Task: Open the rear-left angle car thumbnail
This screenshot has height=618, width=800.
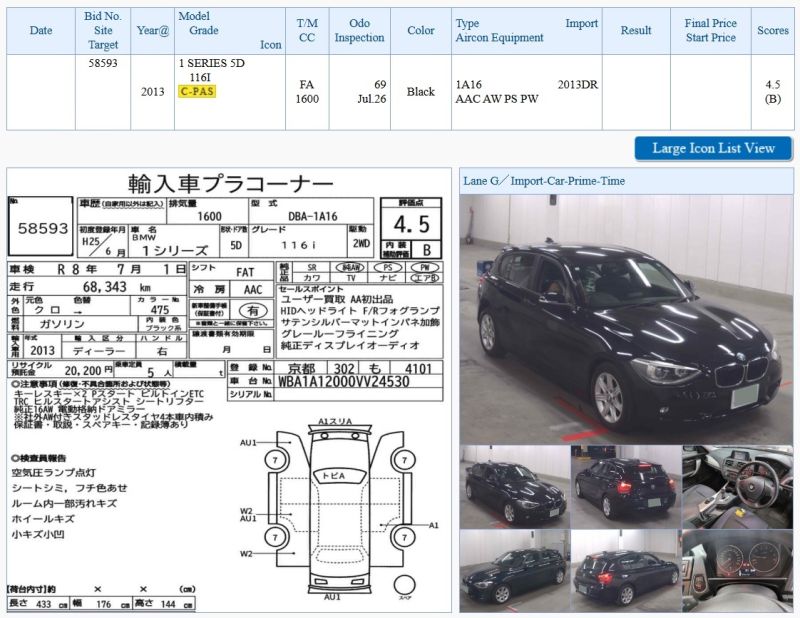Action: click(x=626, y=571)
